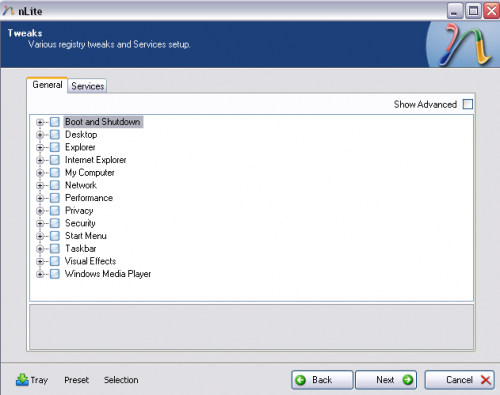Select the Boot and Shutdown label
500x395 pixels.
tap(103, 122)
